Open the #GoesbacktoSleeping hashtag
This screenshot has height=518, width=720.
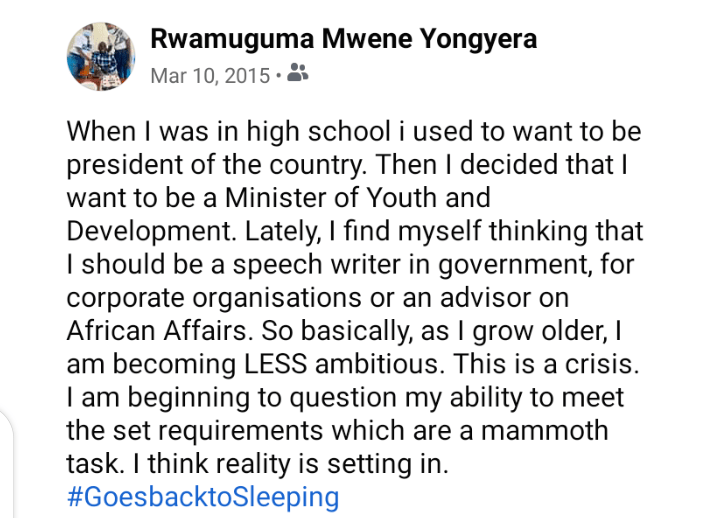(x=203, y=496)
